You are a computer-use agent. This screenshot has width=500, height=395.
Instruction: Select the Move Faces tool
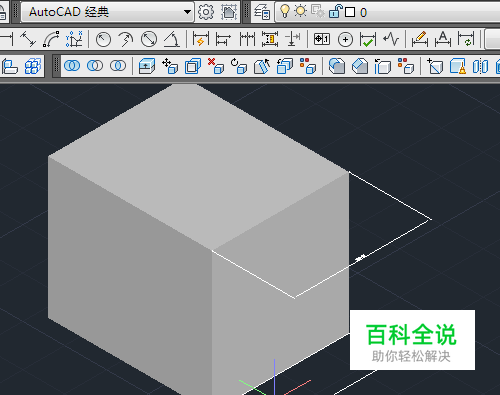[170, 66]
